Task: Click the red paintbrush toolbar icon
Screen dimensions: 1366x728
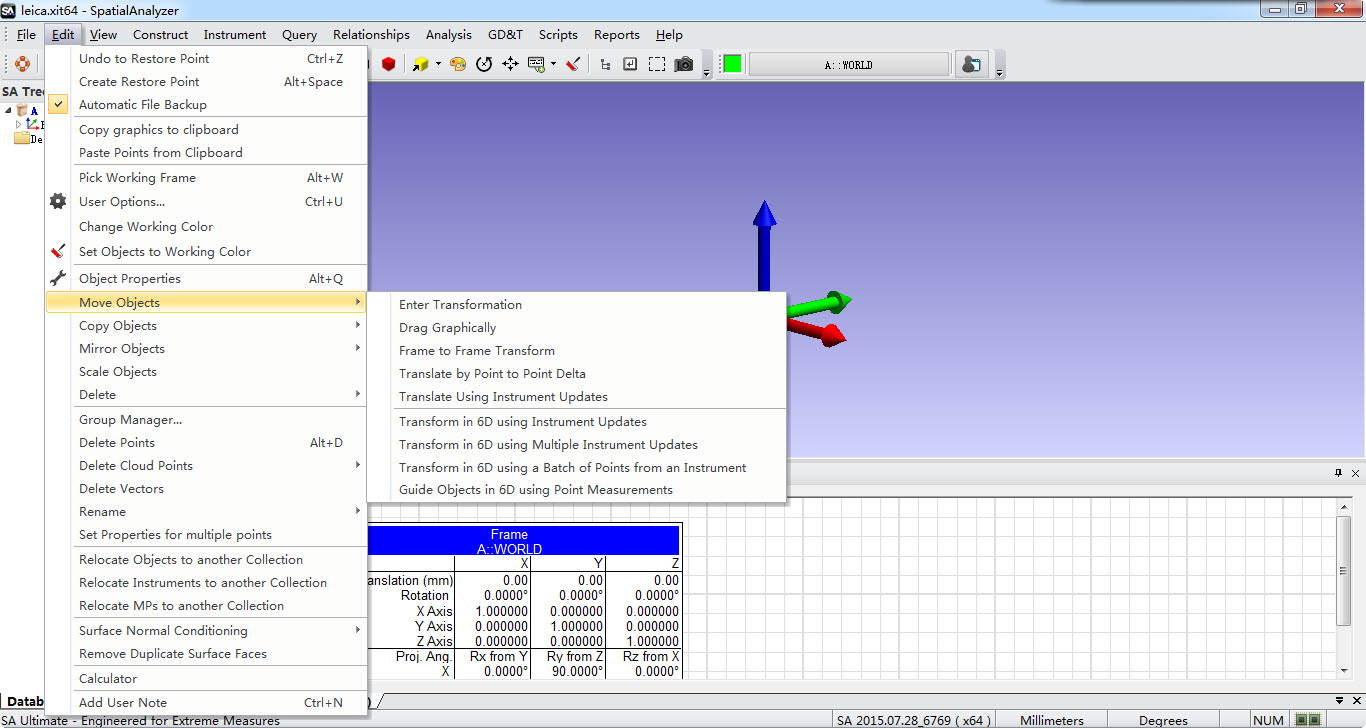Action: tap(573, 64)
